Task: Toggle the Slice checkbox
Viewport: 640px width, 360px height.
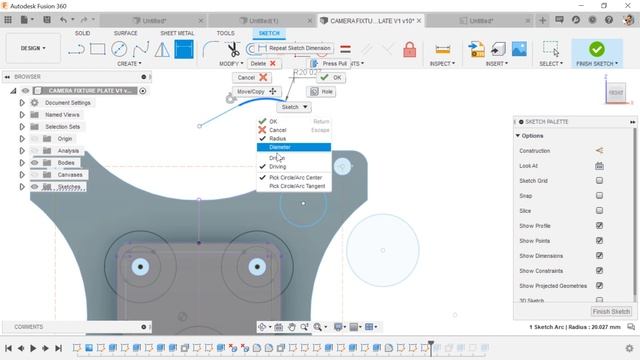Action: [599, 211]
